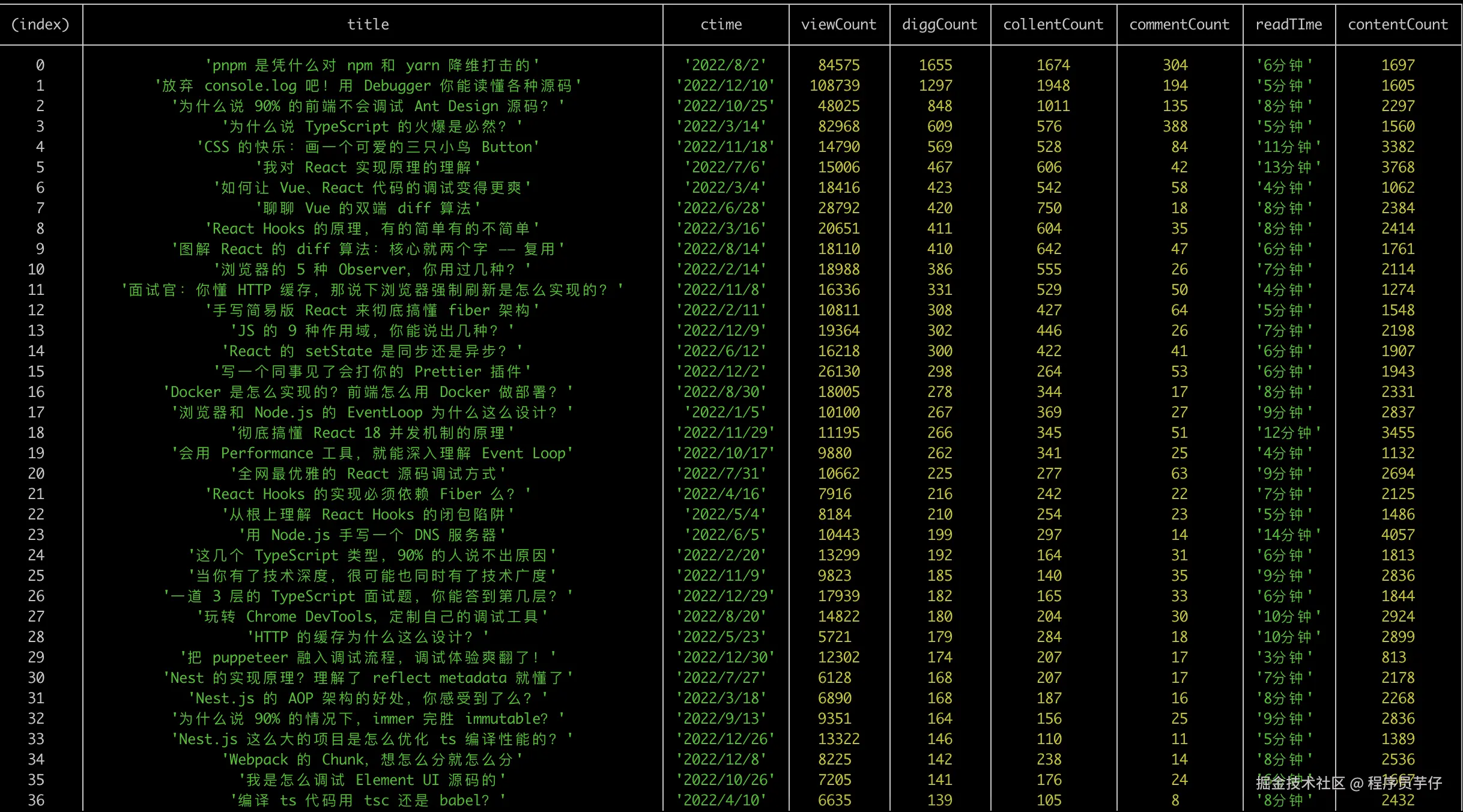Select the title 'CSS 的快乐：画一个可爱的三只小鸟 Button'
The width and height of the screenshot is (1463, 812).
368,147
